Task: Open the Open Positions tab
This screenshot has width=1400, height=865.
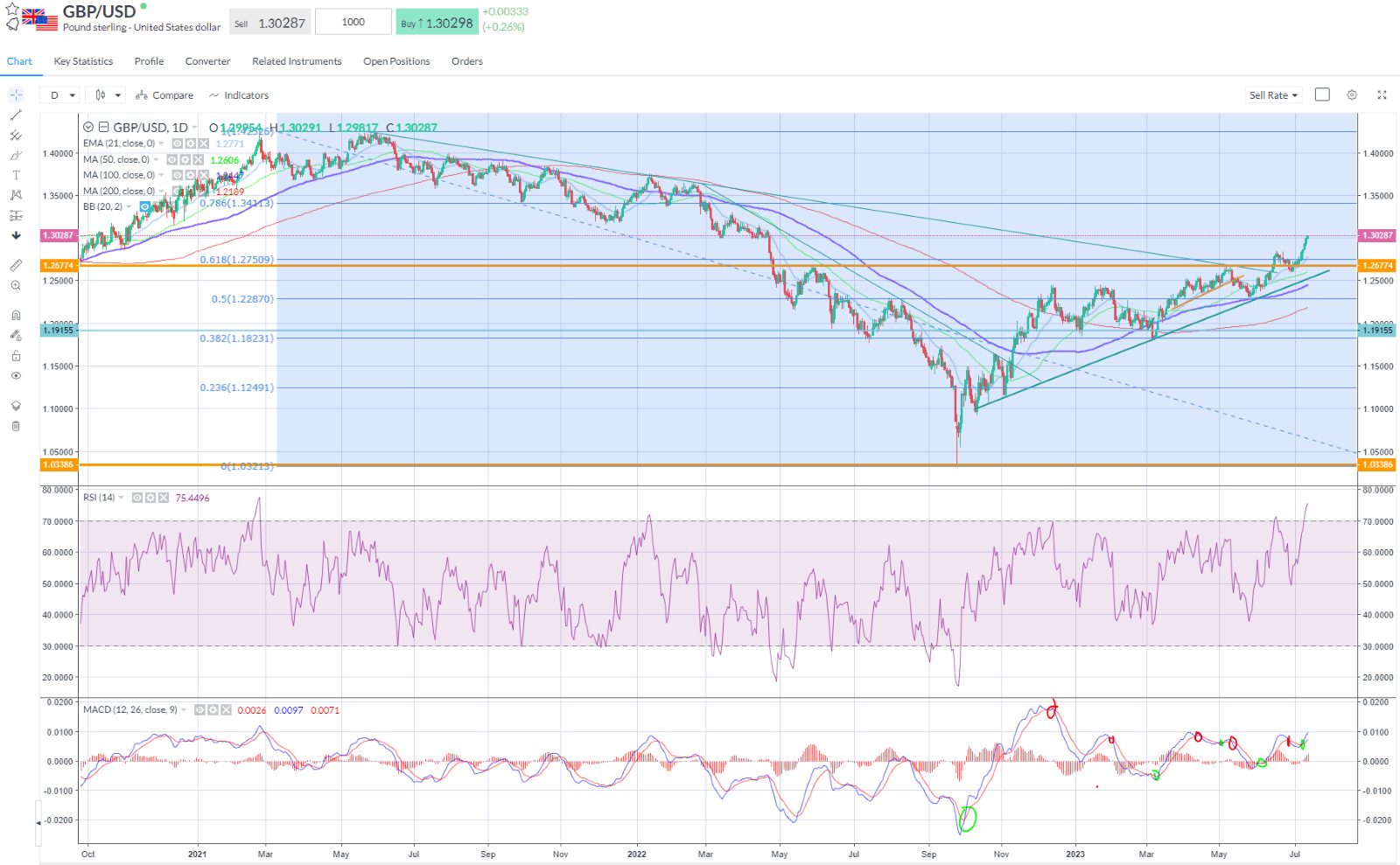Action: pyautogui.click(x=396, y=61)
